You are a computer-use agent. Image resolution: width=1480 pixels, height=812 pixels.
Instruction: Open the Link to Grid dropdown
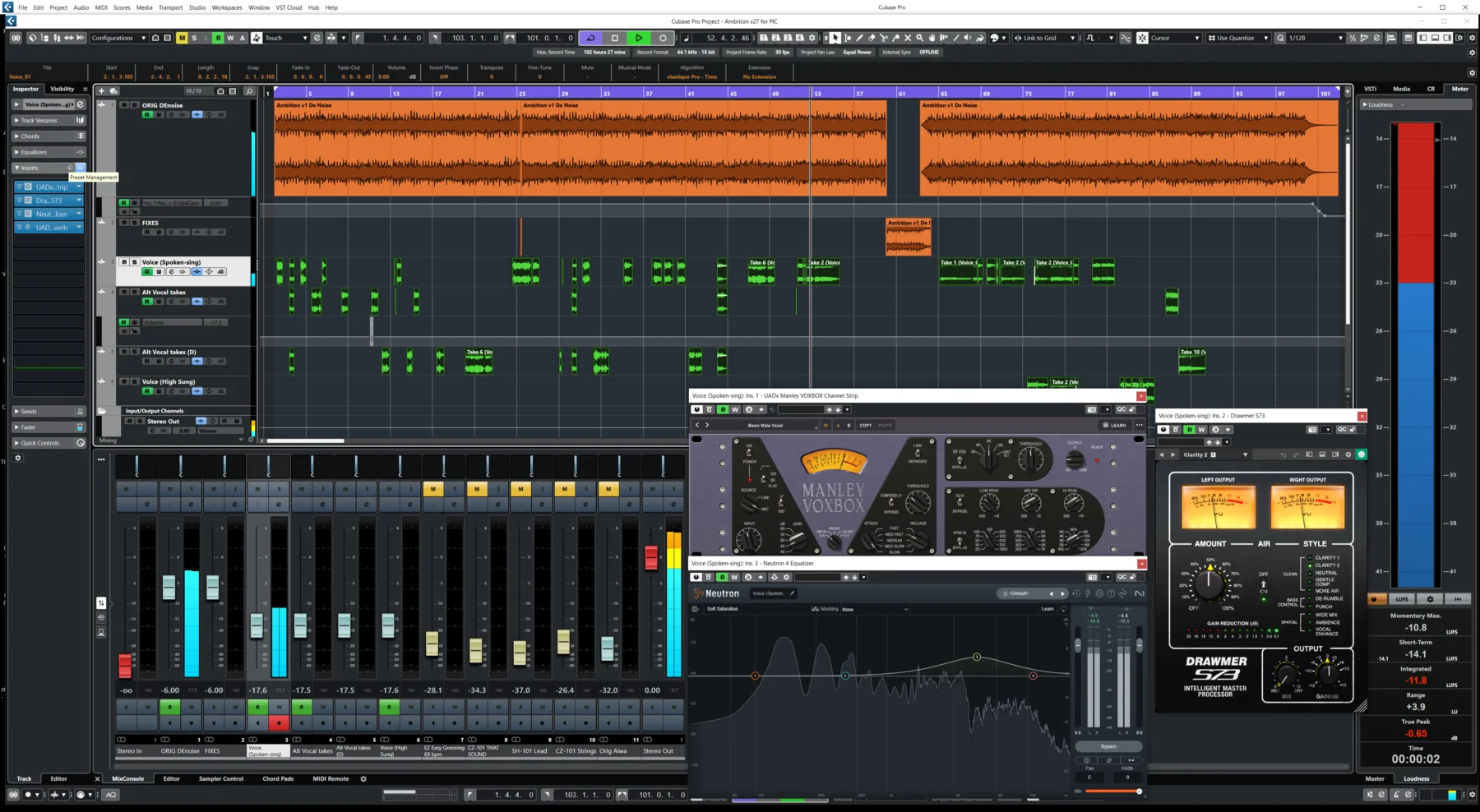tap(1044, 38)
